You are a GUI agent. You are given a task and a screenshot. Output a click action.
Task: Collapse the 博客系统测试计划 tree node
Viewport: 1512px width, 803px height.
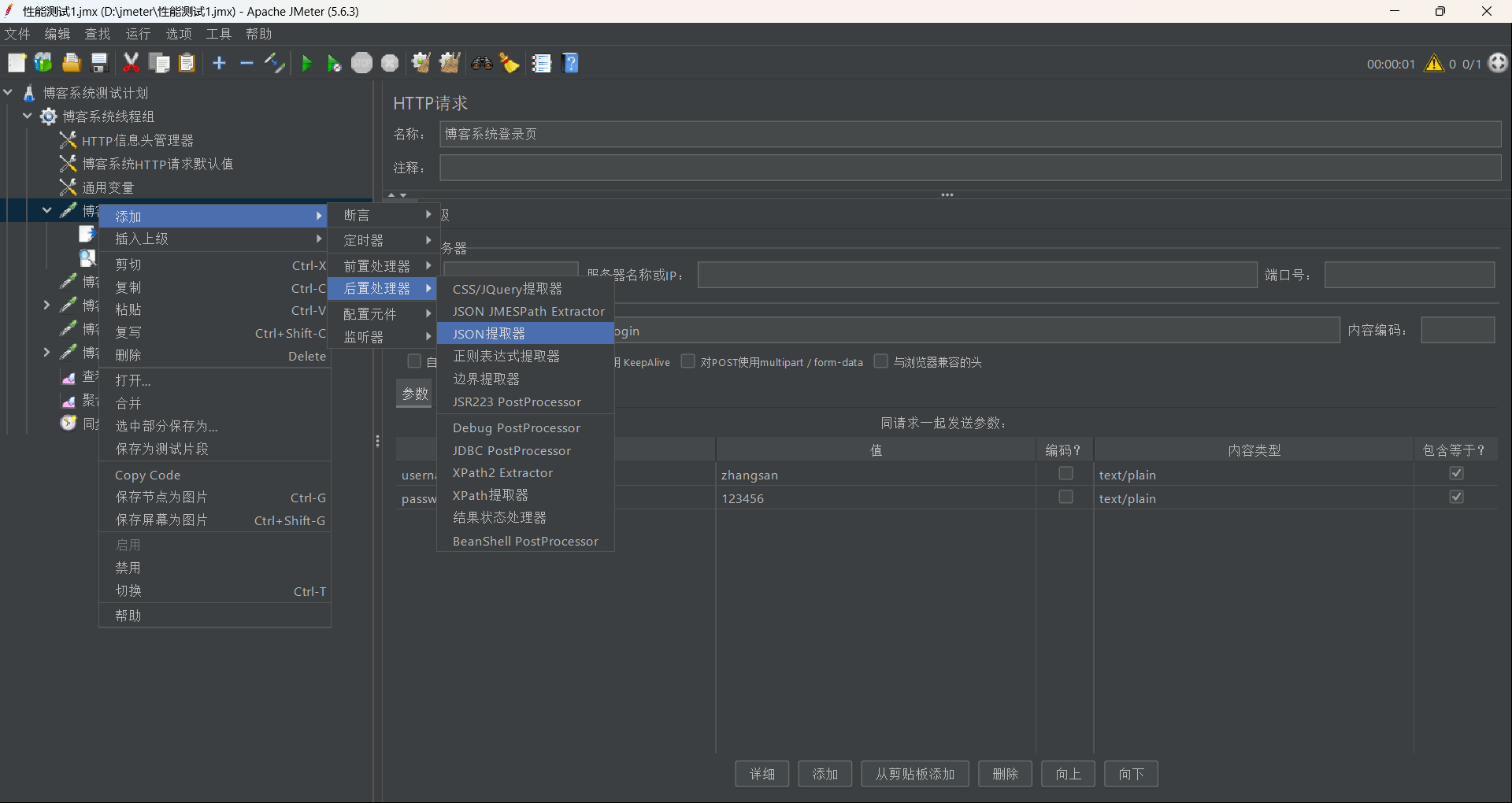click(x=9, y=92)
